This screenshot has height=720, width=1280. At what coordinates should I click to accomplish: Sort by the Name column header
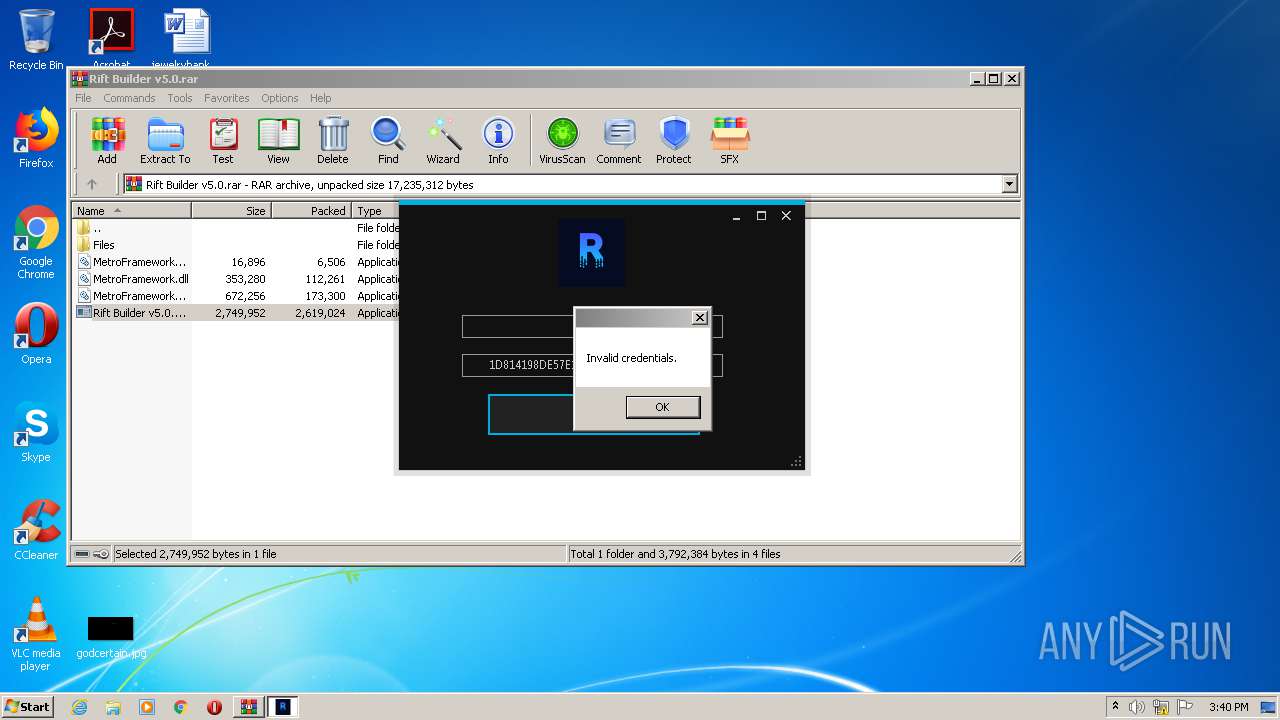[132, 211]
